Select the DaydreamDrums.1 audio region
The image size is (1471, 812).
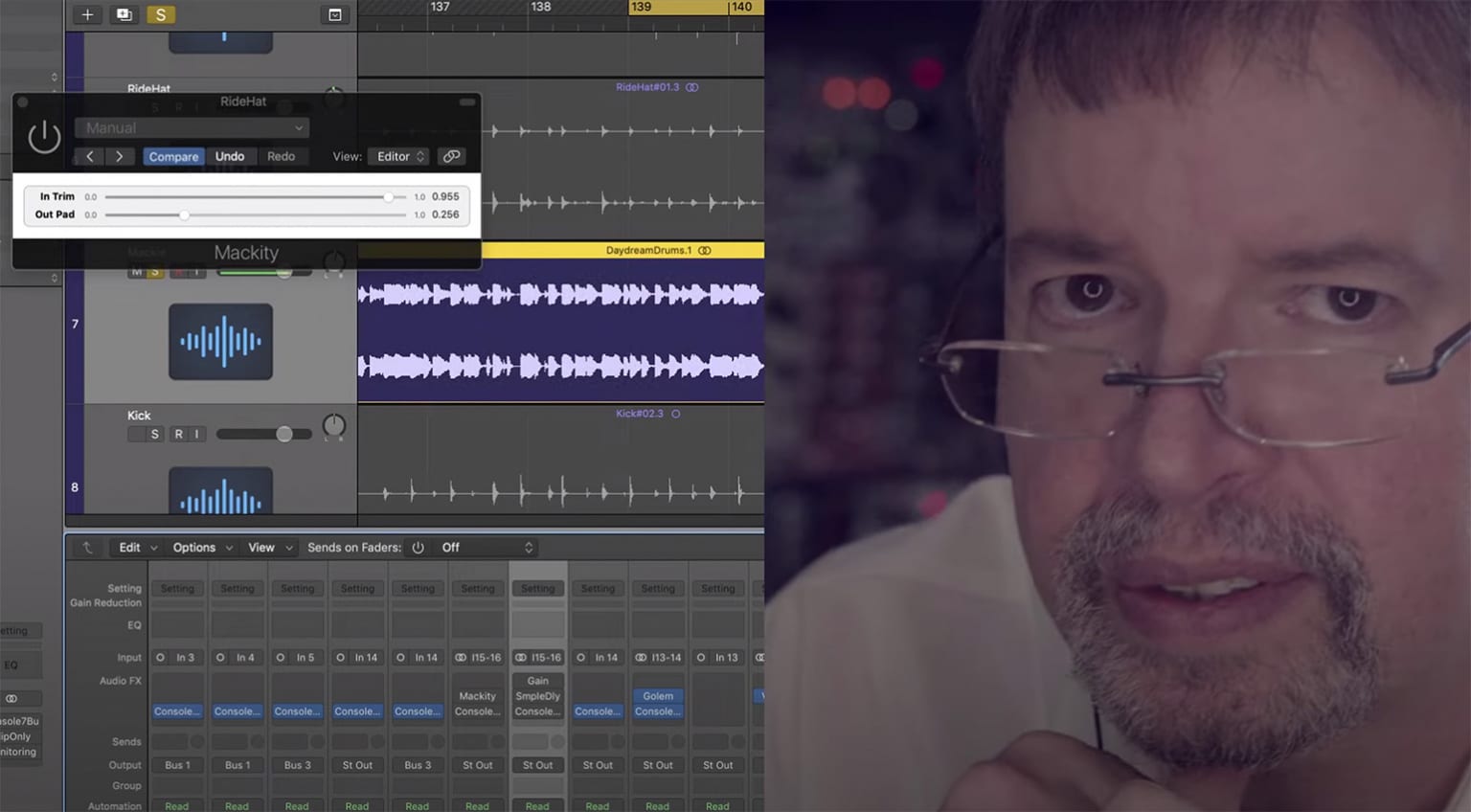[575, 326]
